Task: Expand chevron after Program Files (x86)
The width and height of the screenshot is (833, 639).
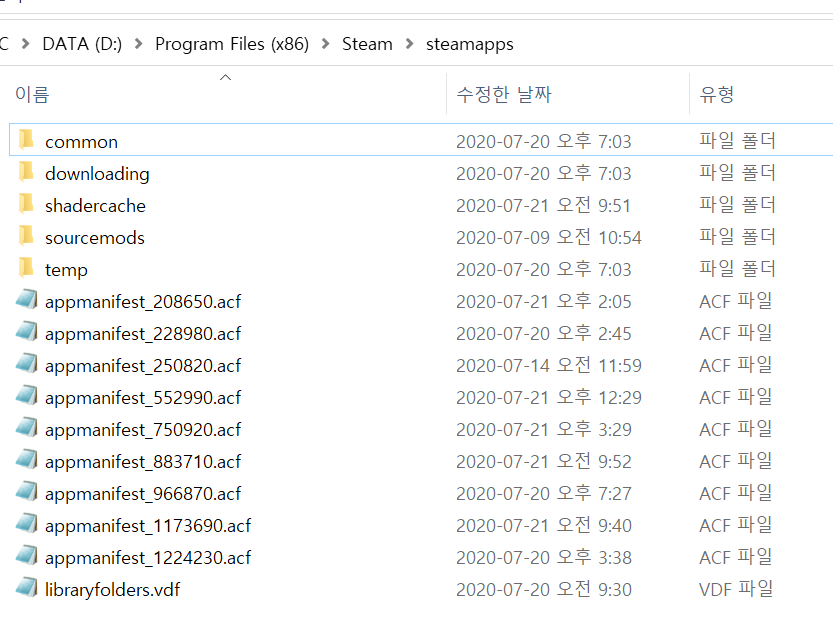Action: click(326, 44)
